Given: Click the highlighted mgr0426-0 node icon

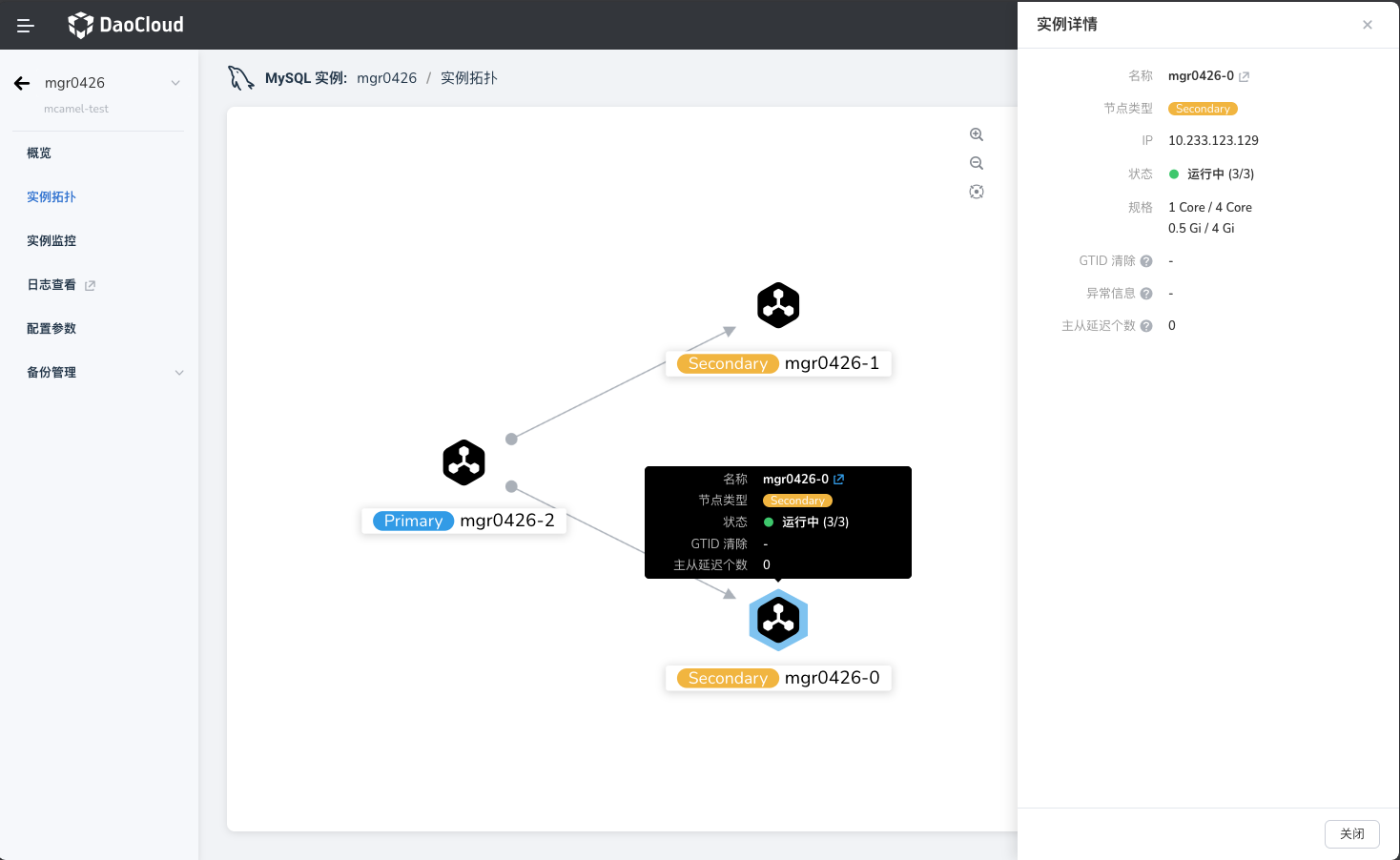Looking at the screenshot, I should tap(778, 621).
